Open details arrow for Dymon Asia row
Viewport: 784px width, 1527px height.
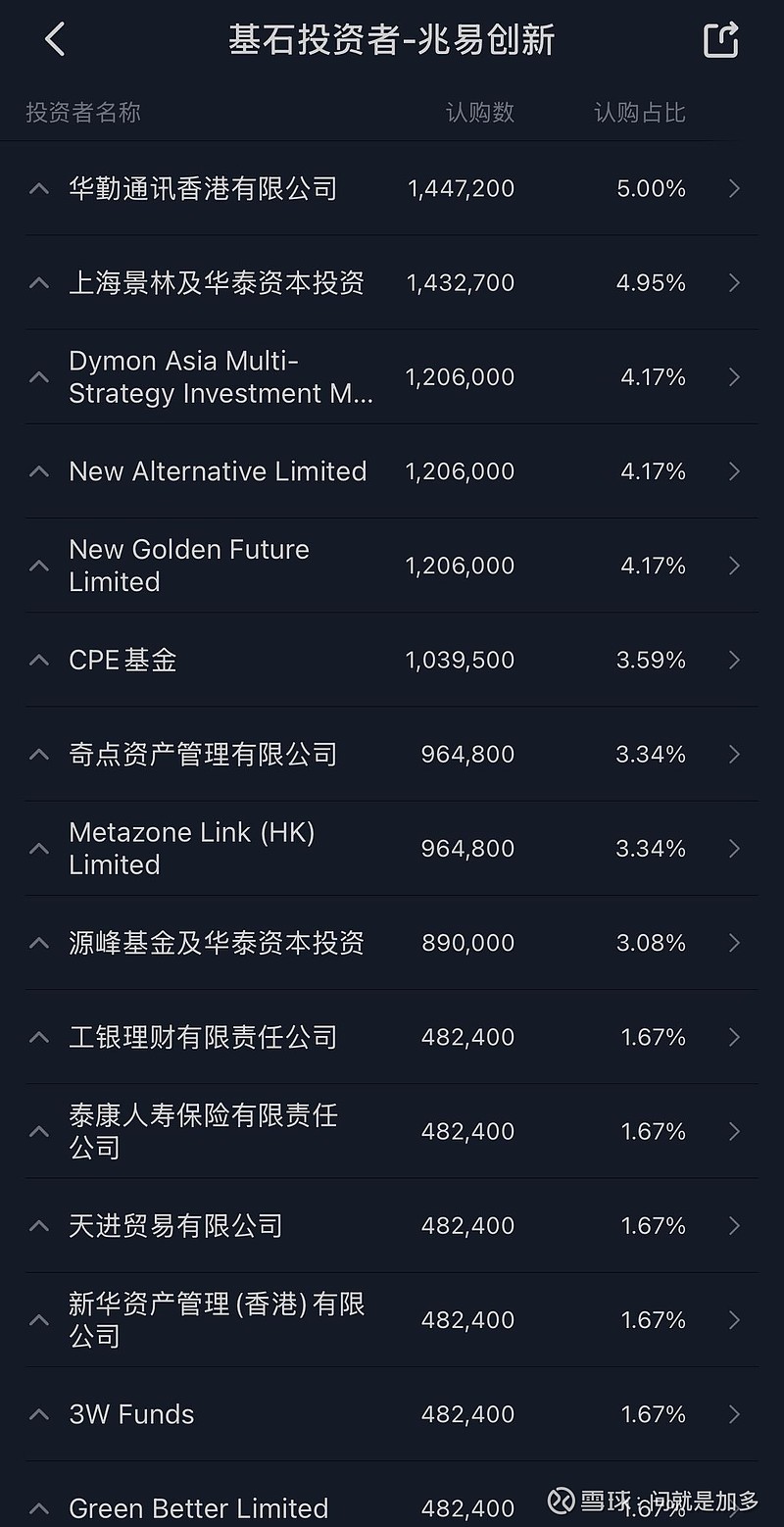(734, 377)
